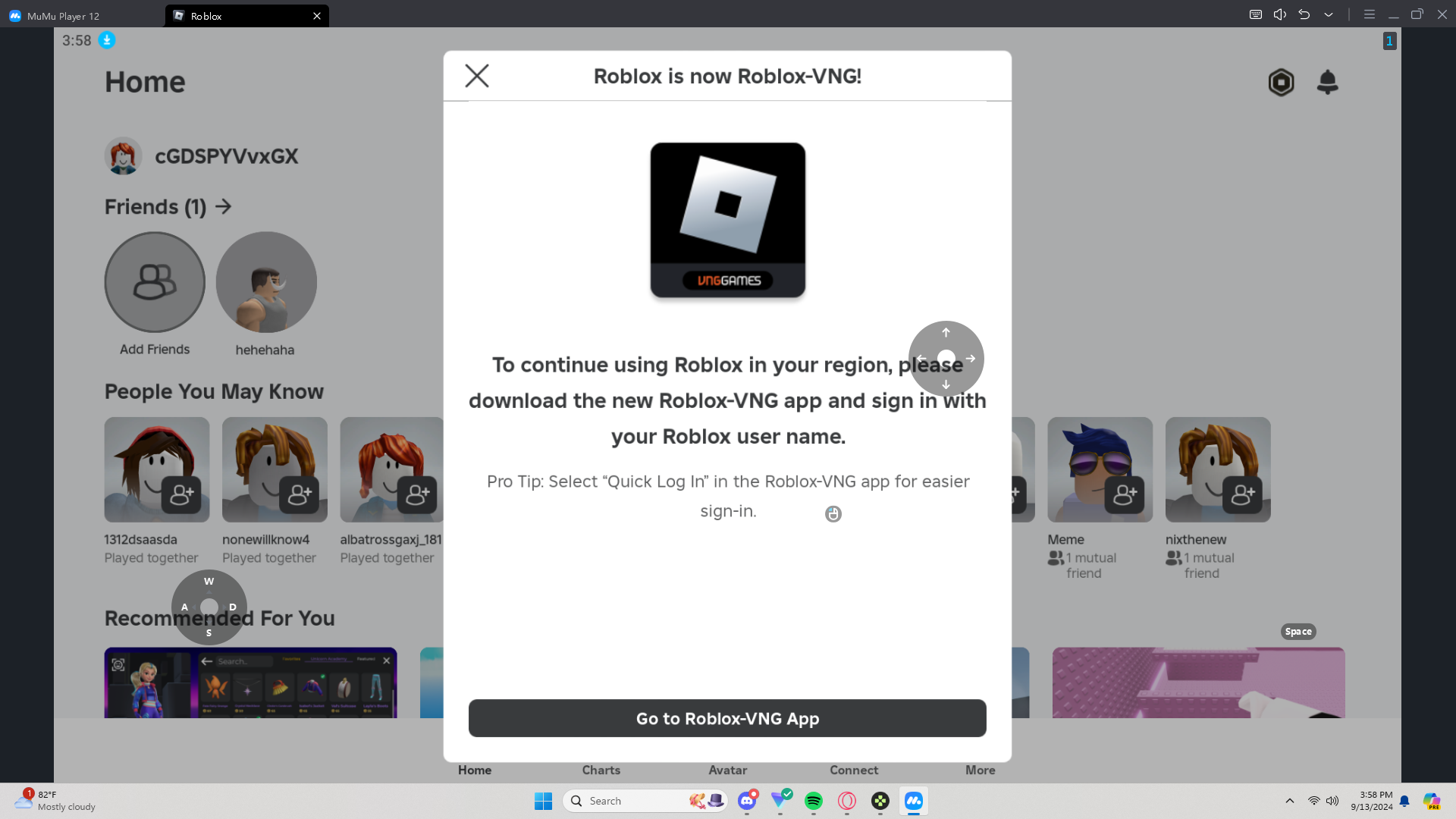This screenshot has width=1456, height=819.
Task: Send friend request to nonewillknow4
Action: pyautogui.click(x=299, y=495)
